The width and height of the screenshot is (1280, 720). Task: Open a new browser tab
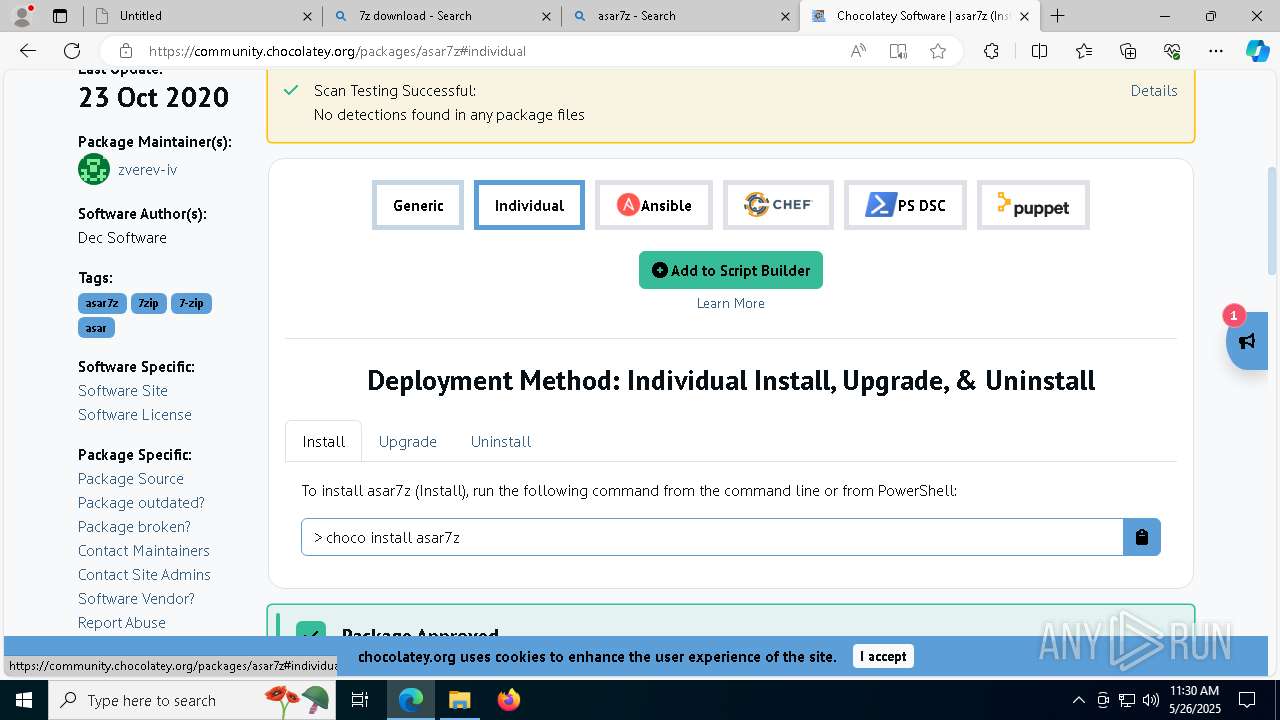pos(1057,16)
